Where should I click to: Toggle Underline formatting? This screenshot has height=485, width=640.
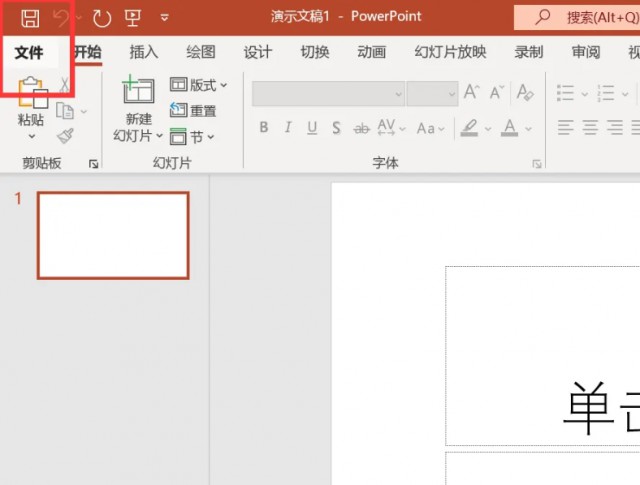pos(312,128)
